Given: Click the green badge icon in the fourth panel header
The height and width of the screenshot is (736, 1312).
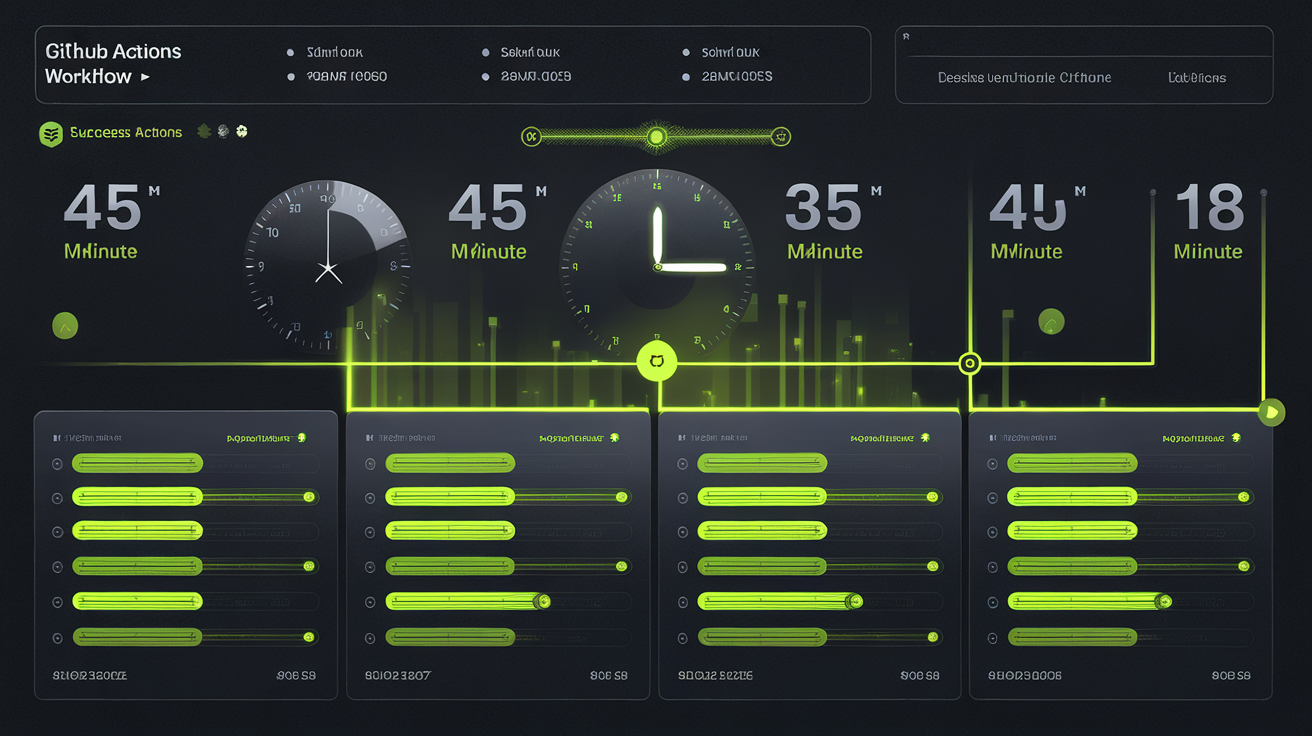Looking at the screenshot, I should click(1237, 438).
